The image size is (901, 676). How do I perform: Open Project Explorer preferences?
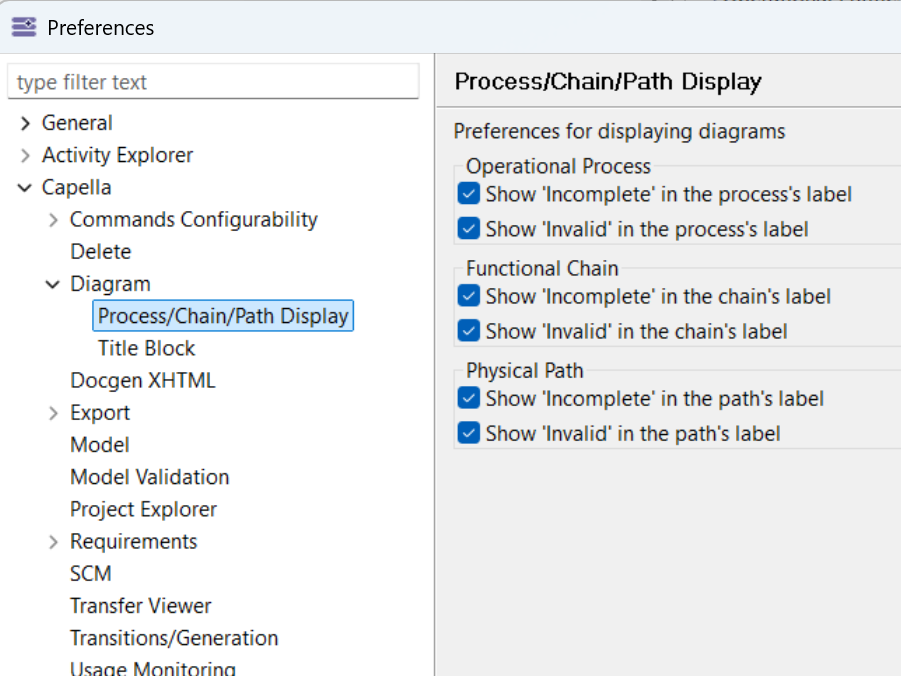point(144,509)
